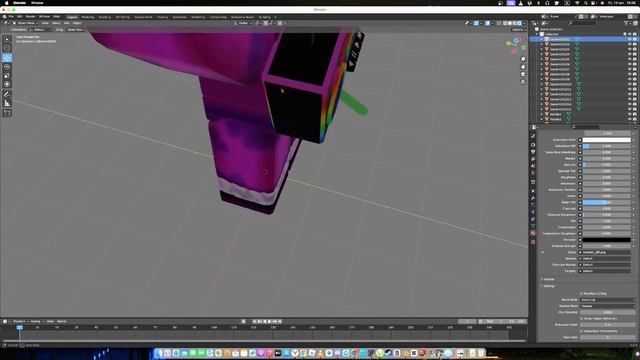The height and width of the screenshot is (360, 640).
Task: Expand the highlighted object row in outliner
Action: [x=542, y=39]
